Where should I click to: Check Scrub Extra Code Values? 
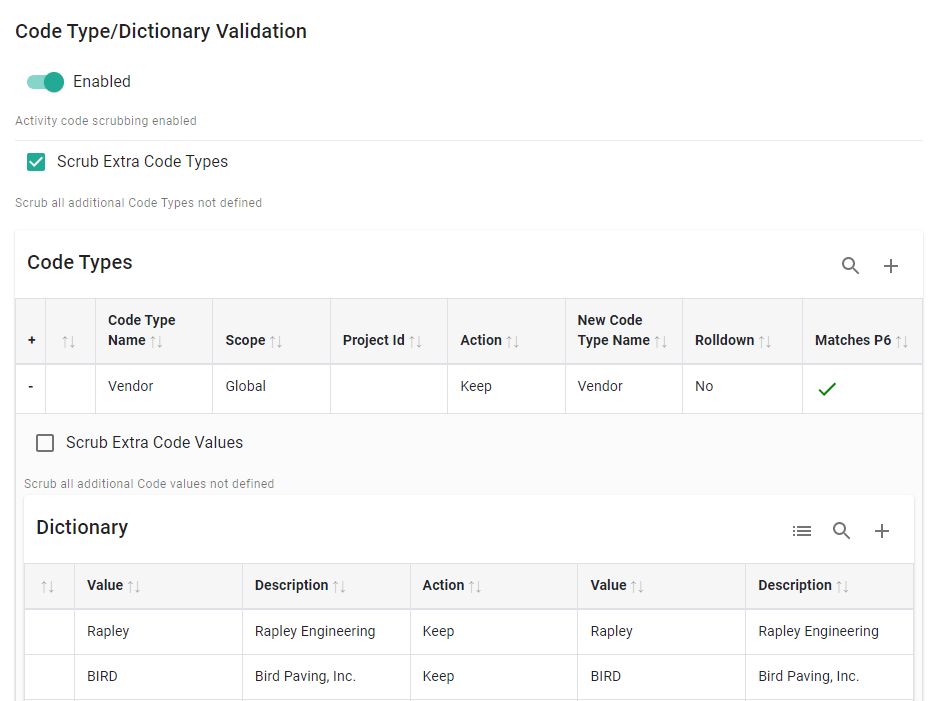pos(45,443)
